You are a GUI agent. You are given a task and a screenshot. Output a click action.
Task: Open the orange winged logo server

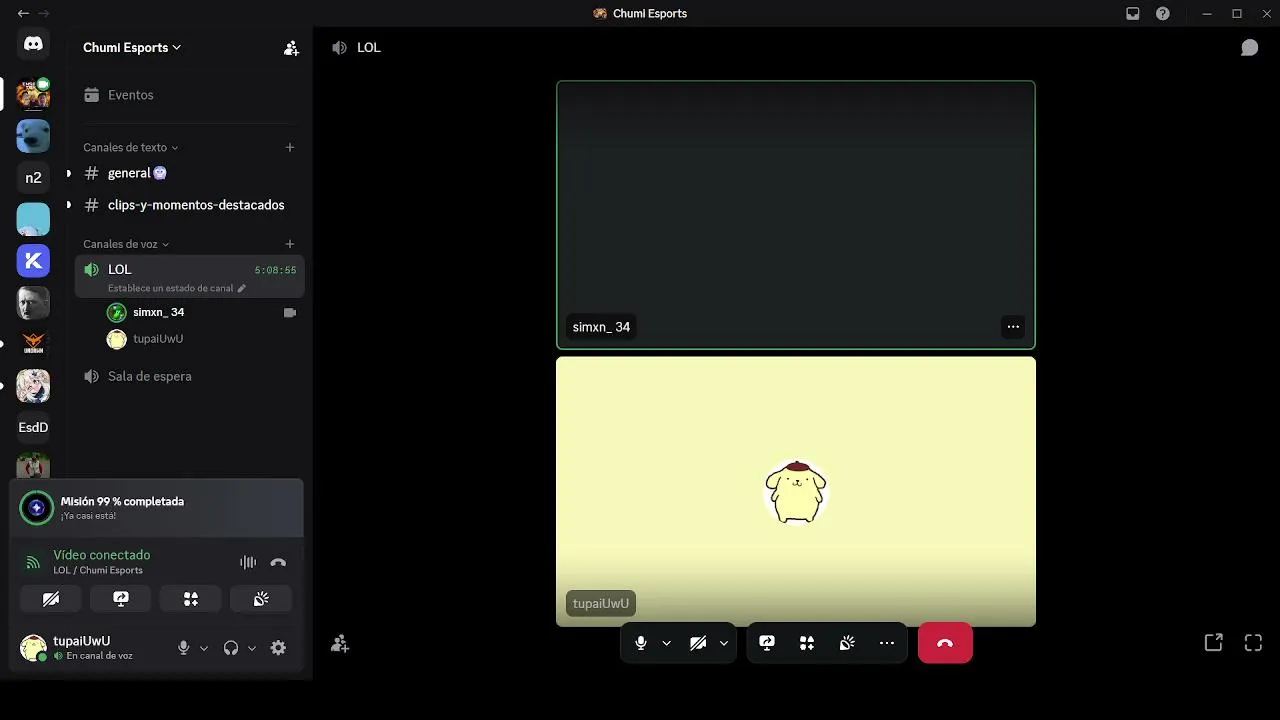(33, 344)
